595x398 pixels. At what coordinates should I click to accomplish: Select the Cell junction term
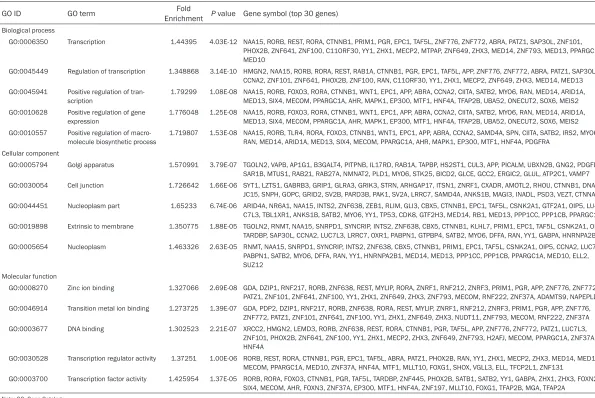pyautogui.click(x=85, y=185)
